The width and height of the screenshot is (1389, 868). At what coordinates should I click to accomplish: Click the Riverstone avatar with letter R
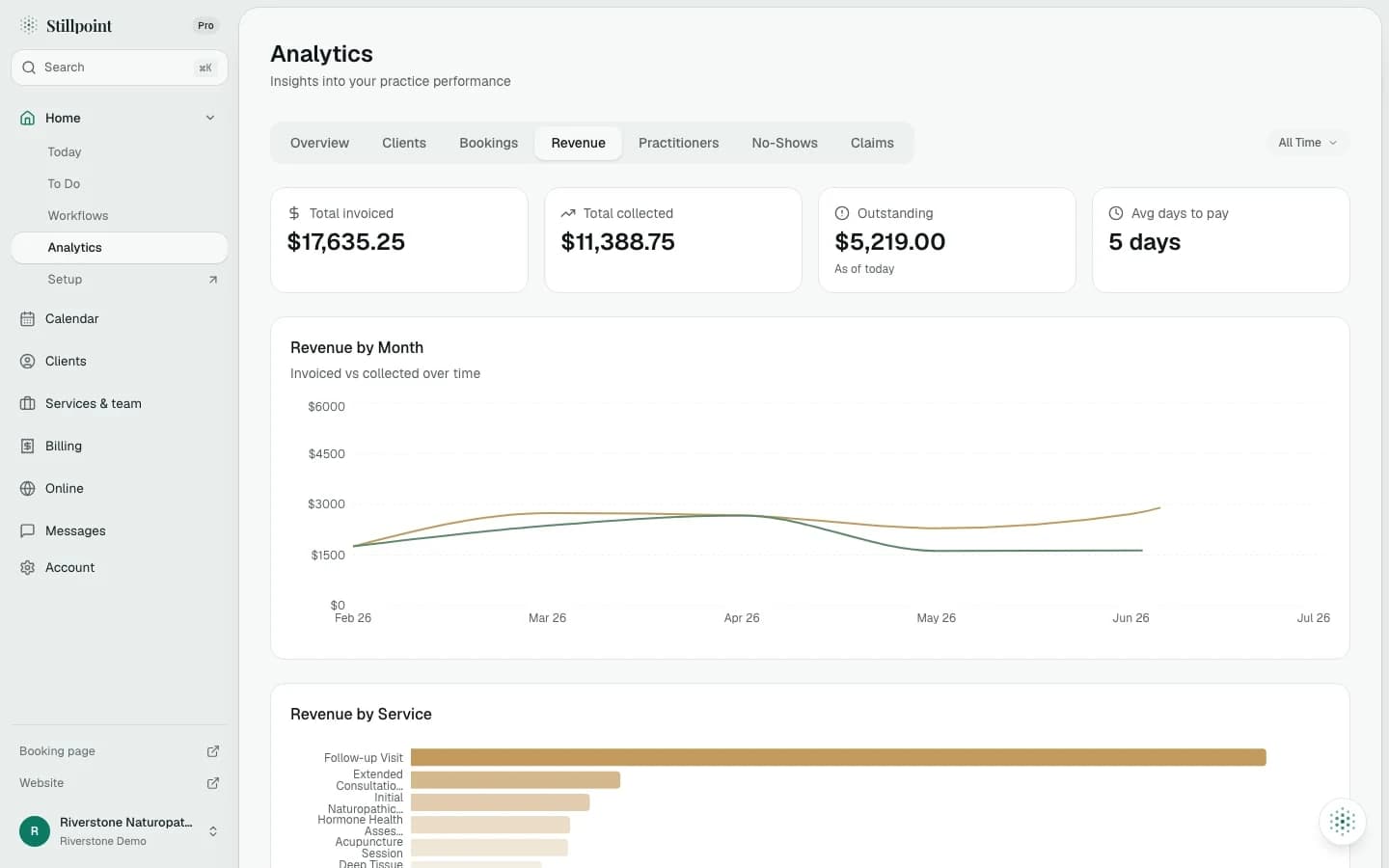[x=35, y=830]
